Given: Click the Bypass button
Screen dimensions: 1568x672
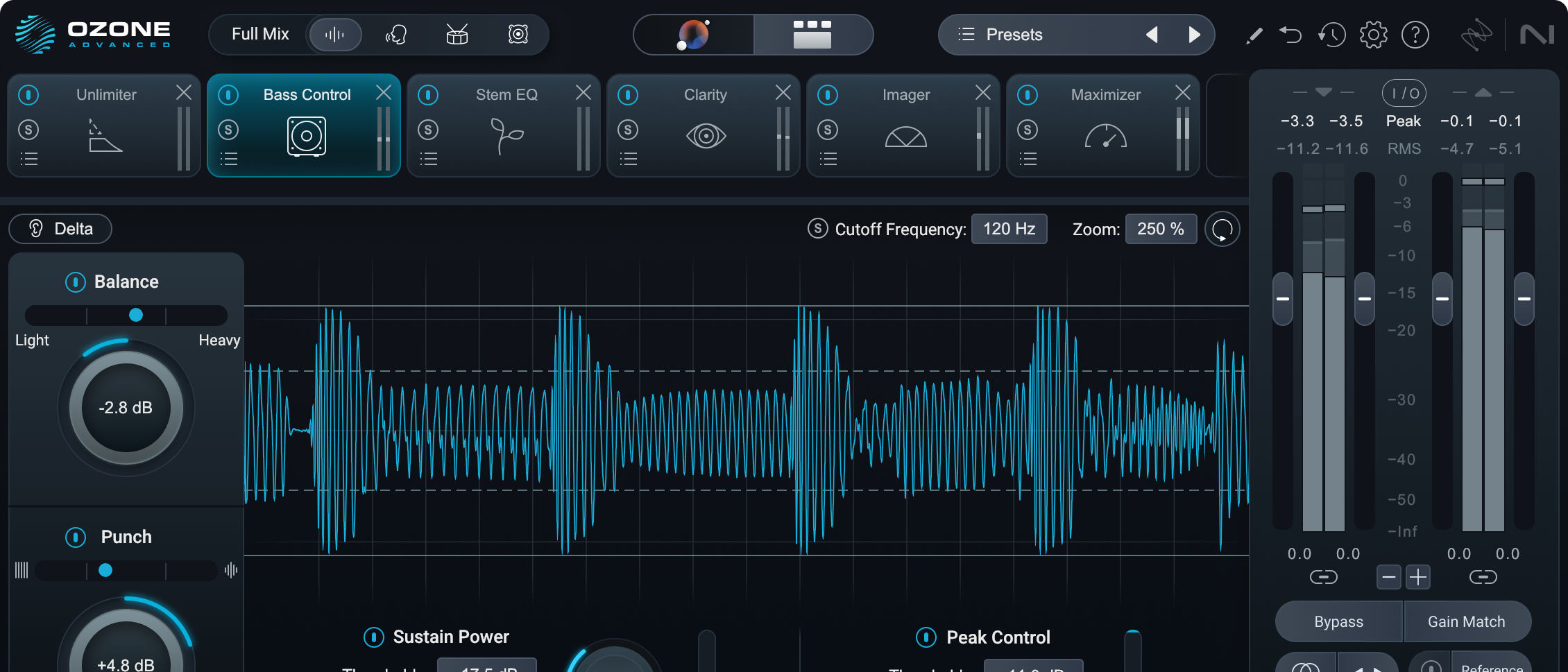Looking at the screenshot, I should [x=1338, y=621].
